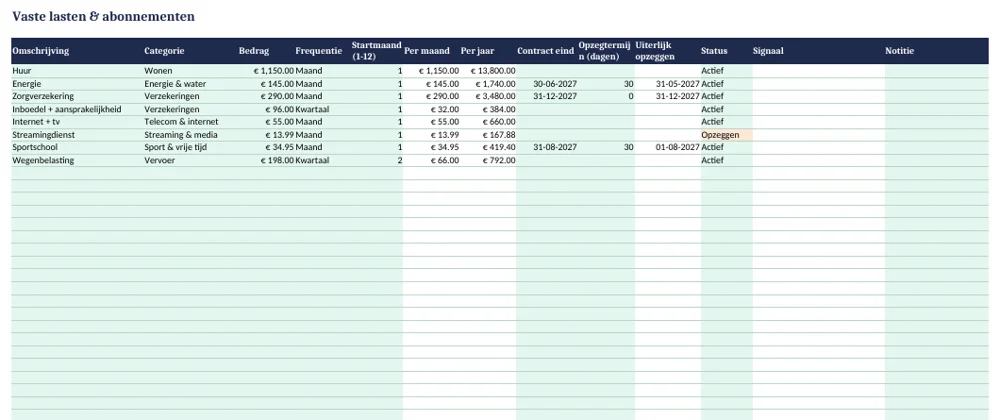Select the contract end date 30-06-2027
This screenshot has height=420, width=1000.
[547, 83]
